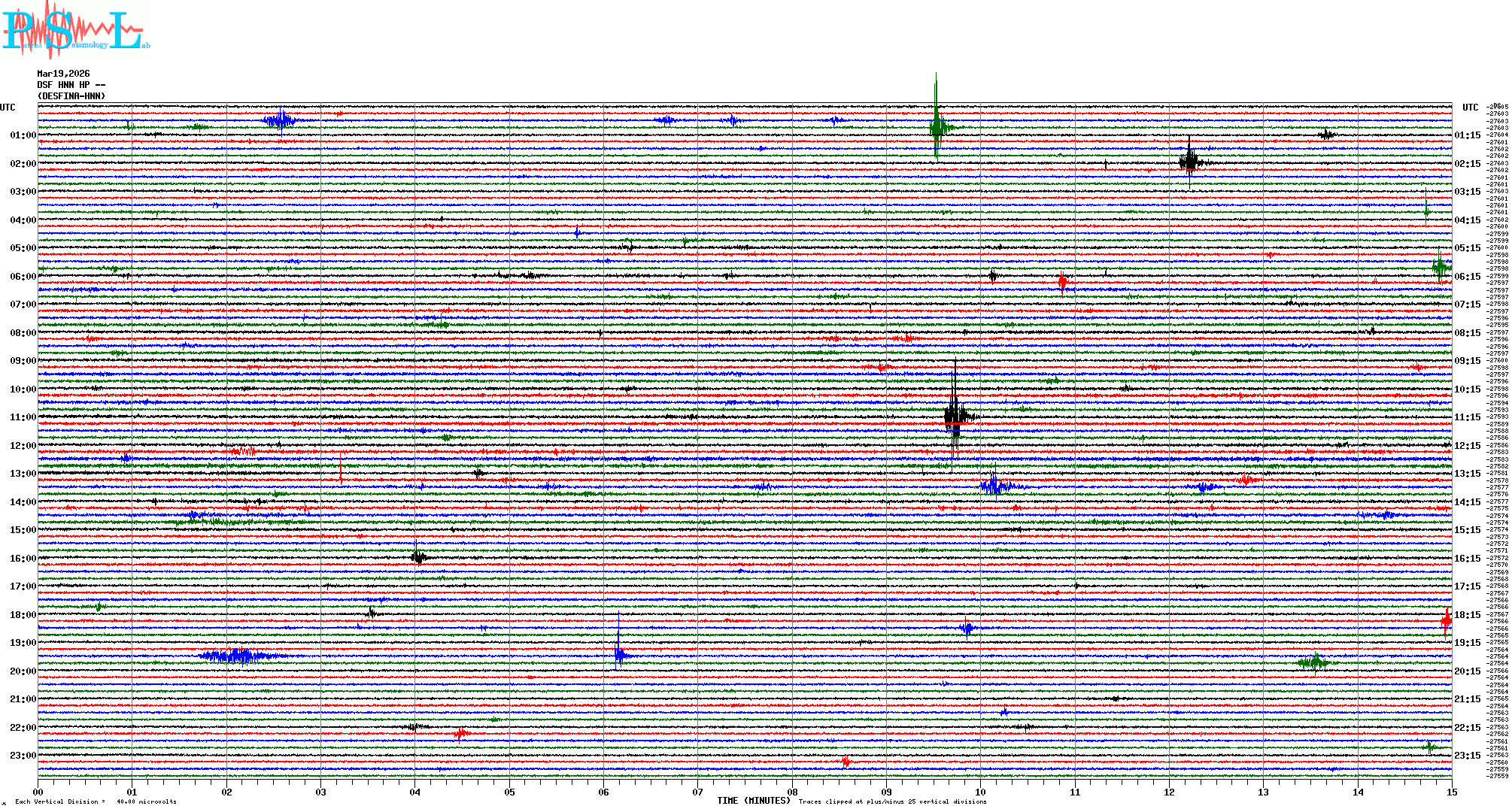The image size is (1512, 812).
Task: Click the red event at far right near 18:15
Action: 1446,621
